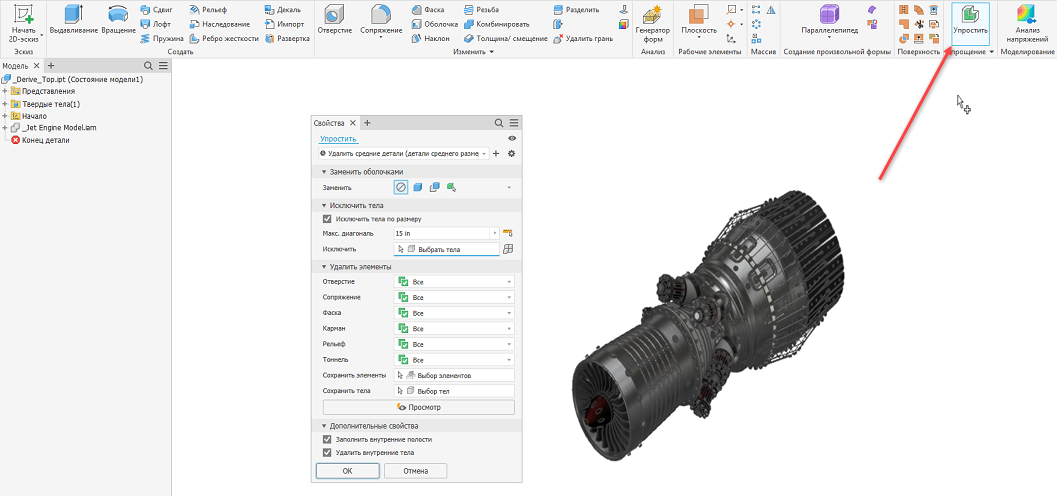Screen dimensions: 1057x496
Task: Uncheck Удалить внутренние тела option
Action: tap(328, 453)
